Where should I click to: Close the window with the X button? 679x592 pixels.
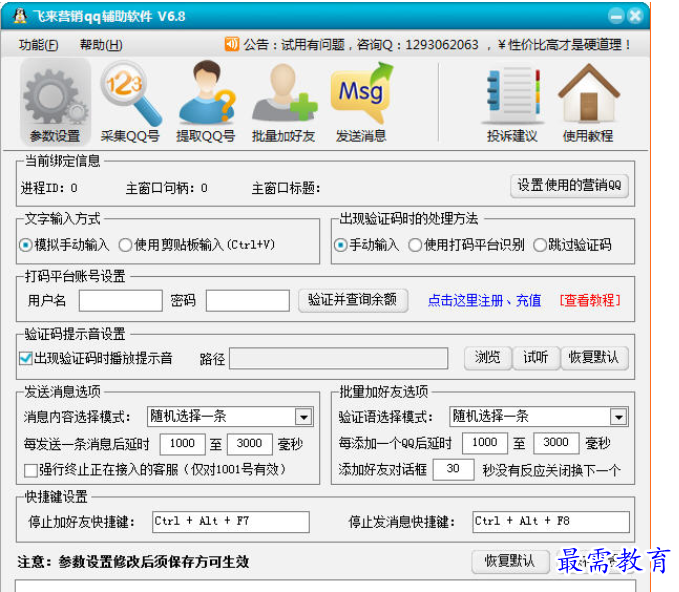[x=635, y=16]
